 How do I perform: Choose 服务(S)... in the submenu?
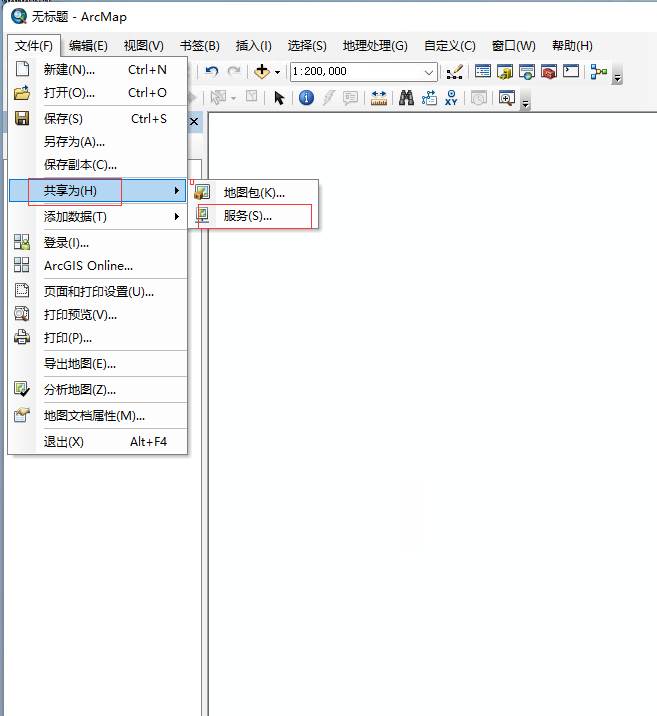(x=253, y=216)
